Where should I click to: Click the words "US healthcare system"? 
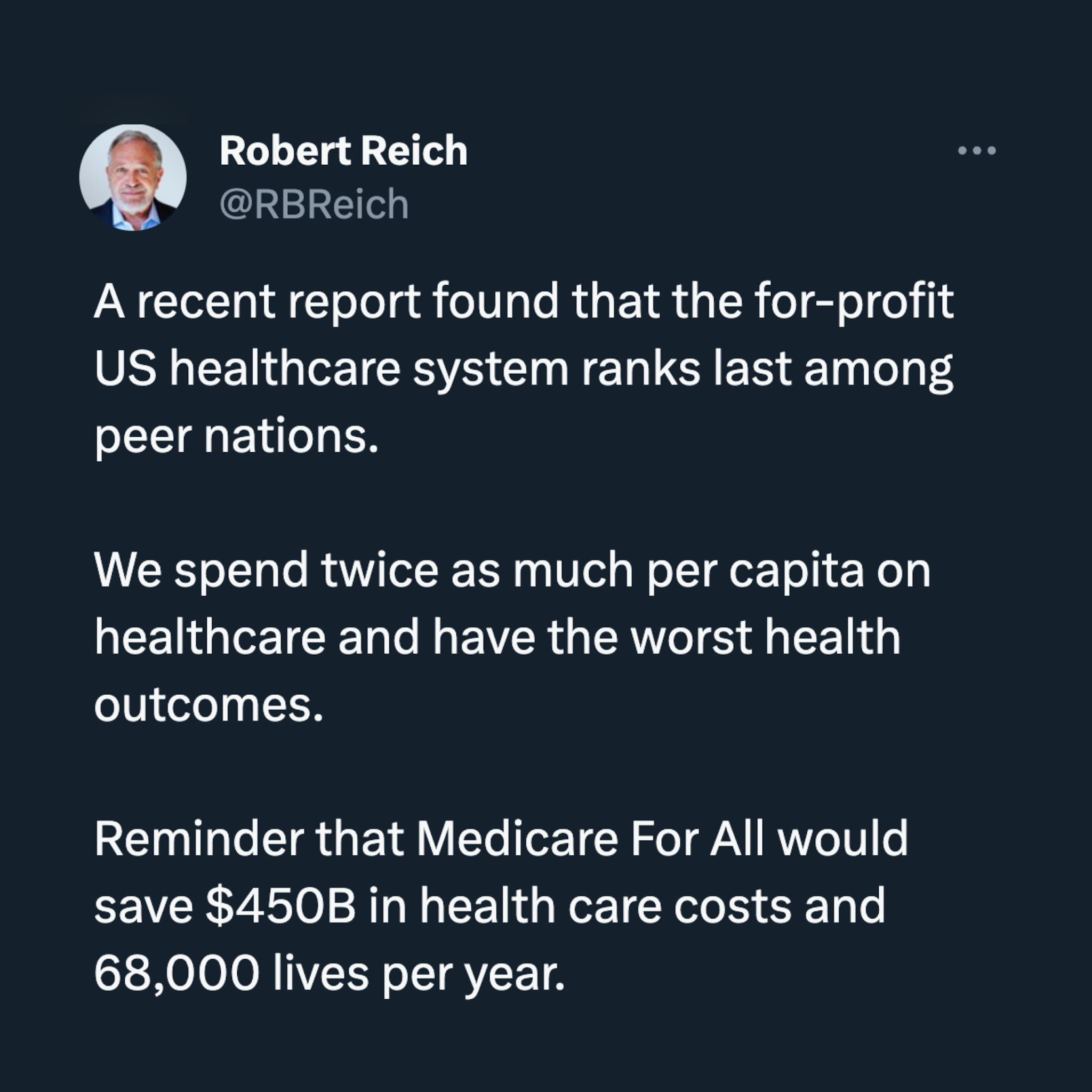(331, 369)
